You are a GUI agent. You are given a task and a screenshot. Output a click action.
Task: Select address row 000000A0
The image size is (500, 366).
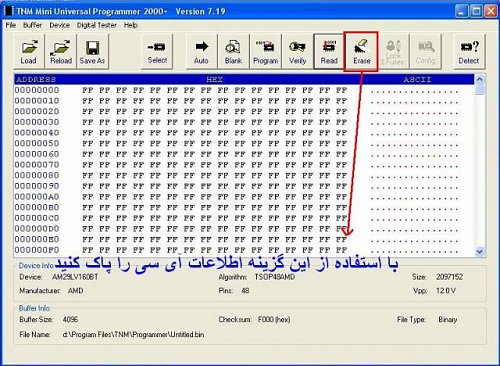click(244, 197)
